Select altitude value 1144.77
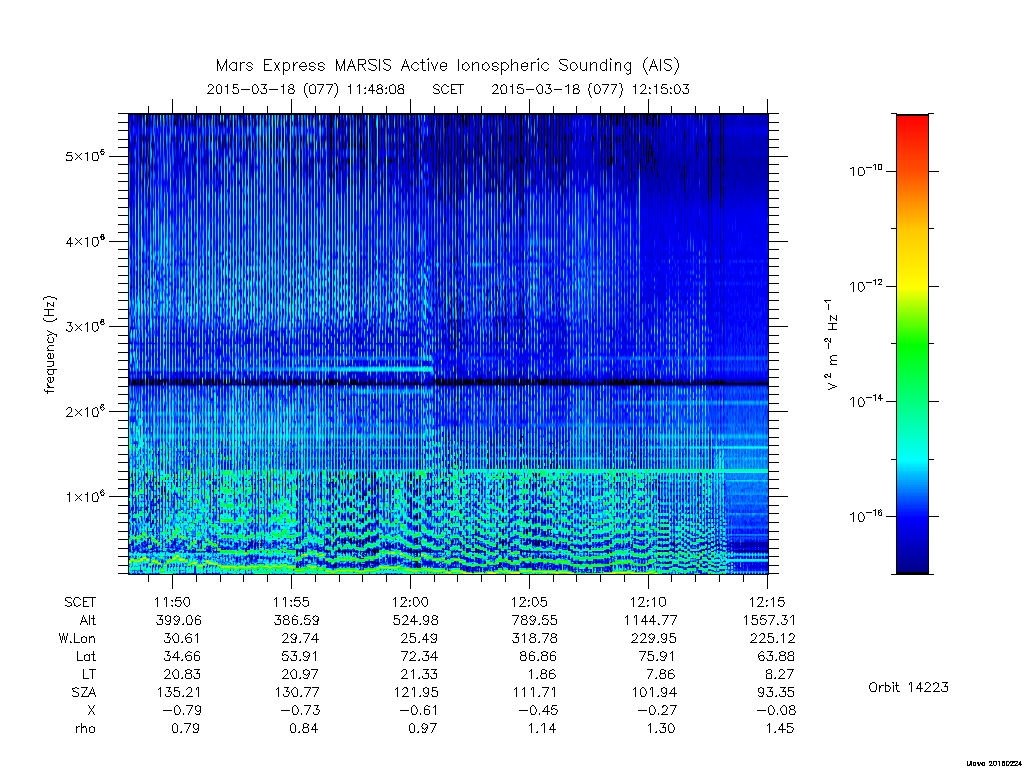Image resolution: width=1024 pixels, height=768 pixels. 650,620
